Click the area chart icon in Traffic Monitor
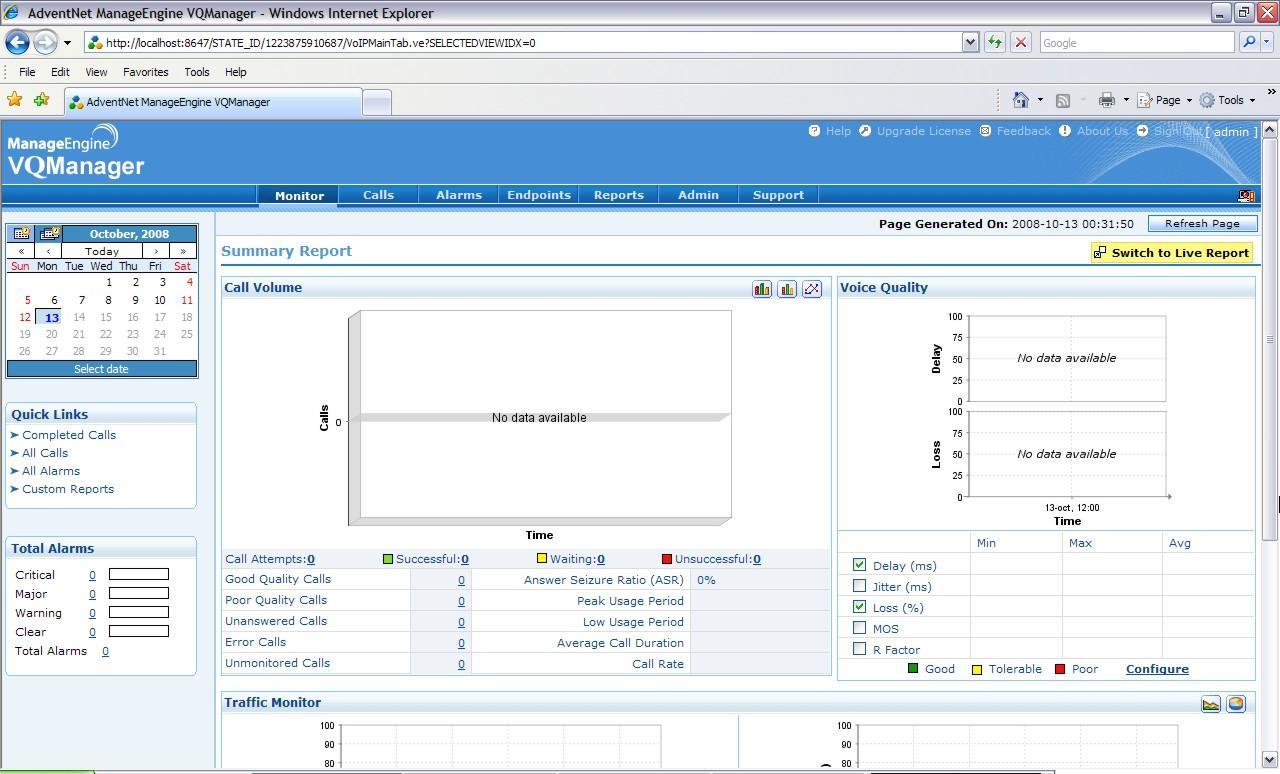The image size is (1280, 774). point(1211,704)
